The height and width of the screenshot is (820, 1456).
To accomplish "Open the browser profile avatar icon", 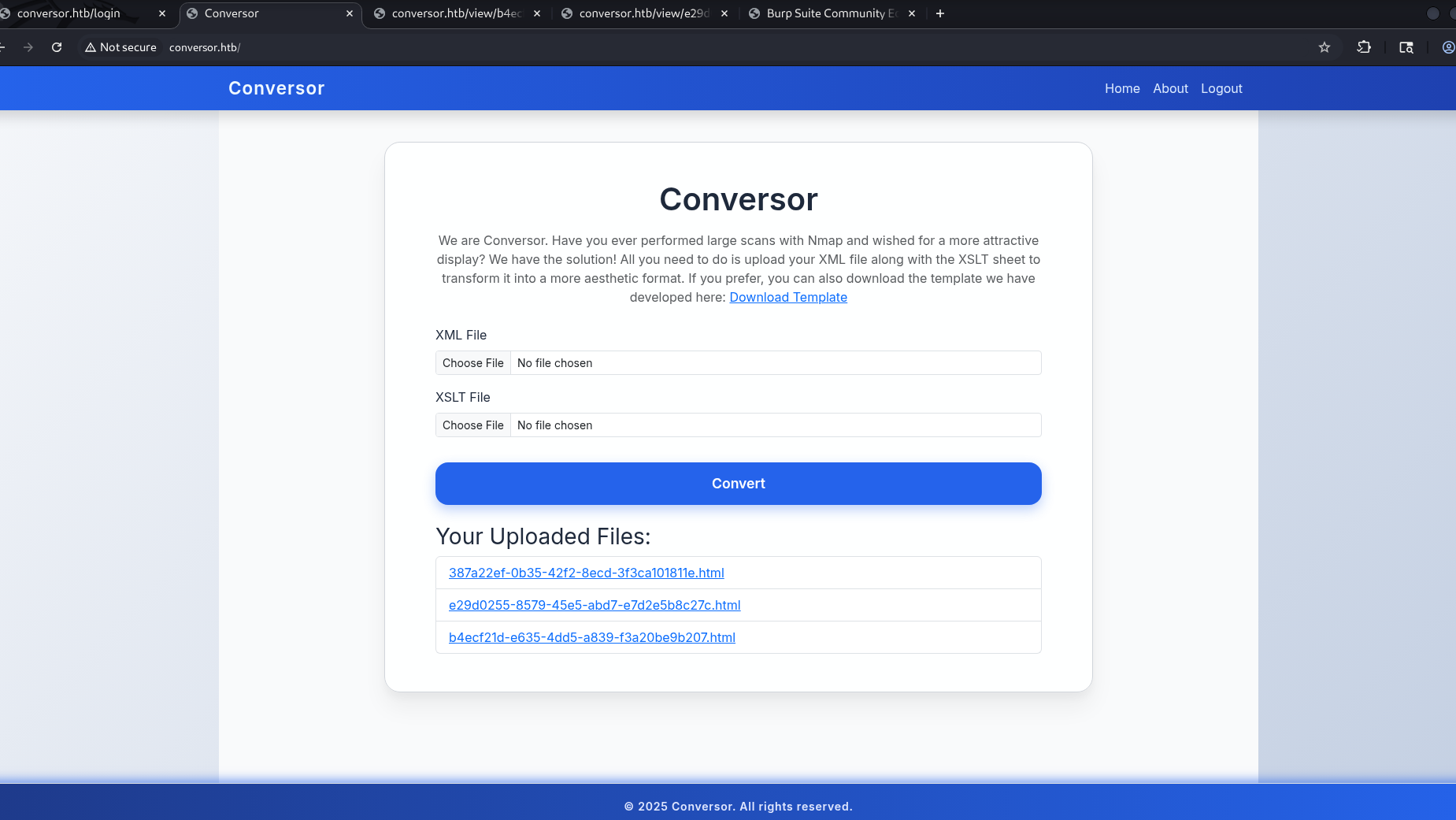I will click(1447, 47).
